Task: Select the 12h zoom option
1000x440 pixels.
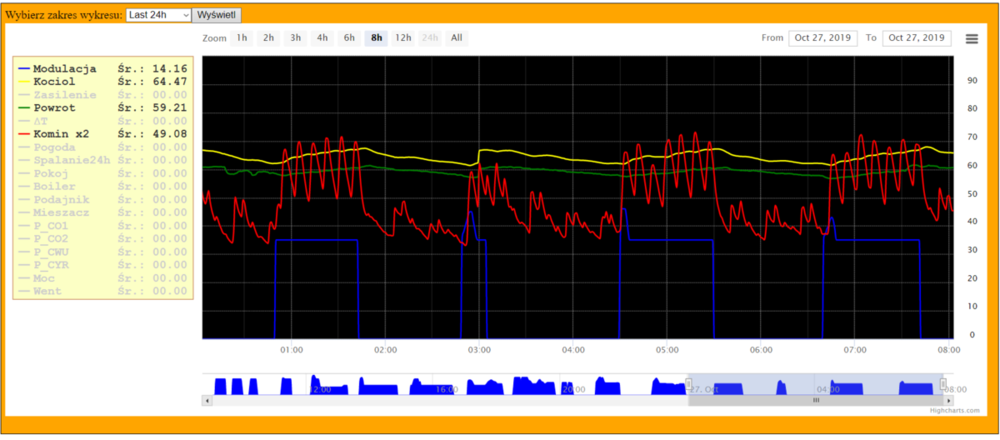Action: (403, 38)
